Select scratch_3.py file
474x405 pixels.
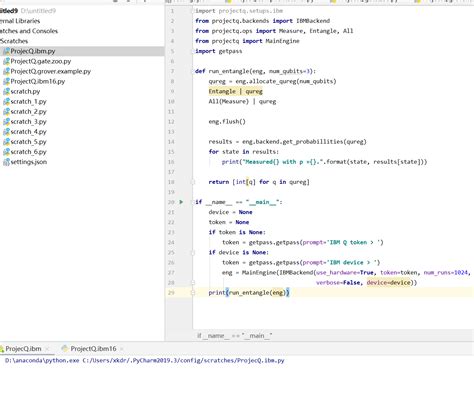tap(28, 121)
